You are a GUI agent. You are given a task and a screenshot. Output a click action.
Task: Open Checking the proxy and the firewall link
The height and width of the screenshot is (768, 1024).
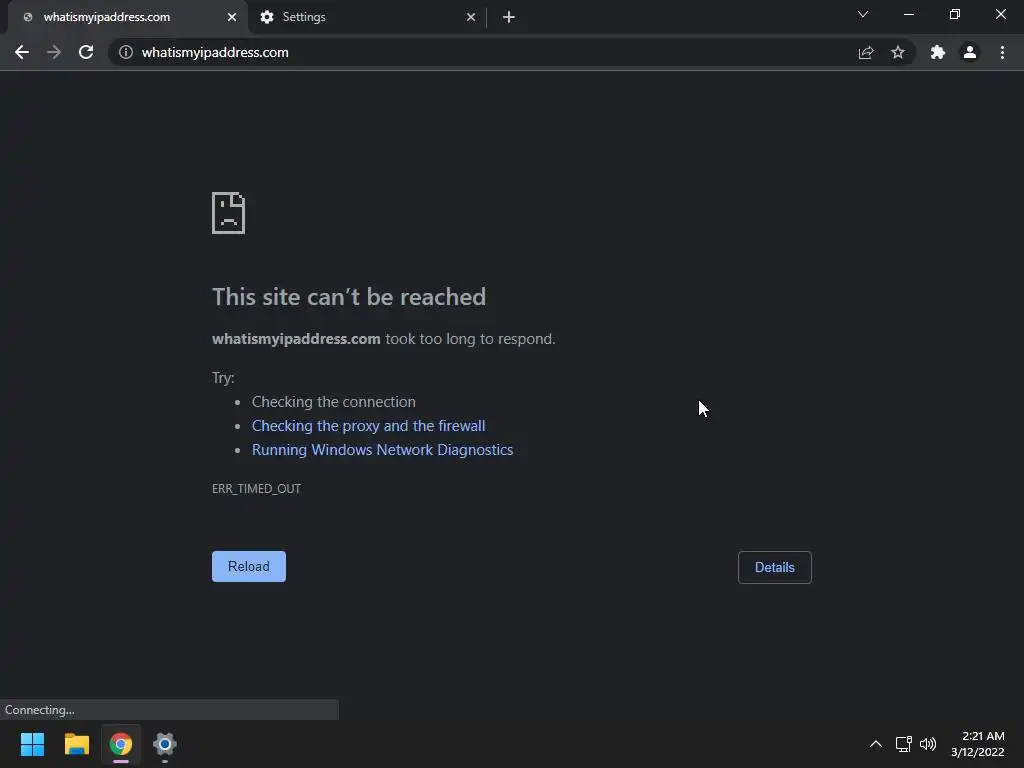(x=368, y=426)
